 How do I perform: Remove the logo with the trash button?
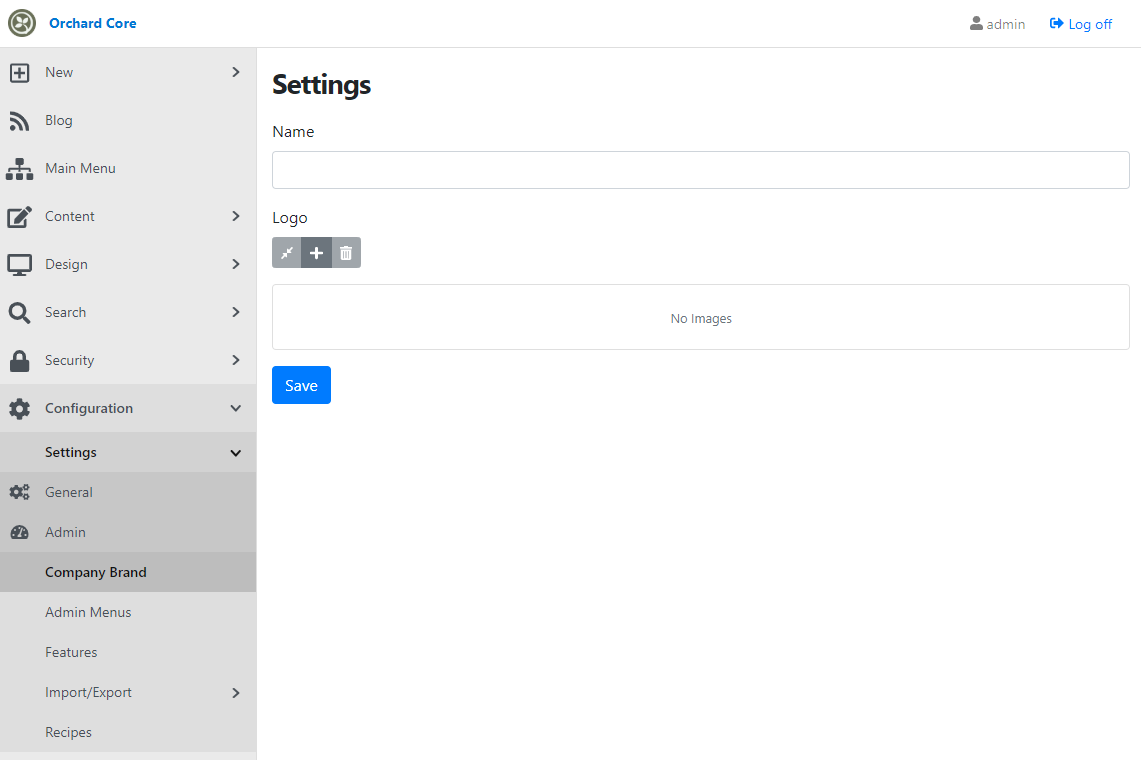(346, 253)
